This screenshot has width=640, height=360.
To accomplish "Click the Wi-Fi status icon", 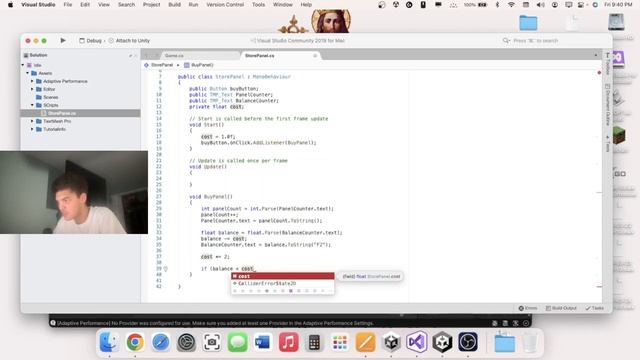I will (511, 4).
